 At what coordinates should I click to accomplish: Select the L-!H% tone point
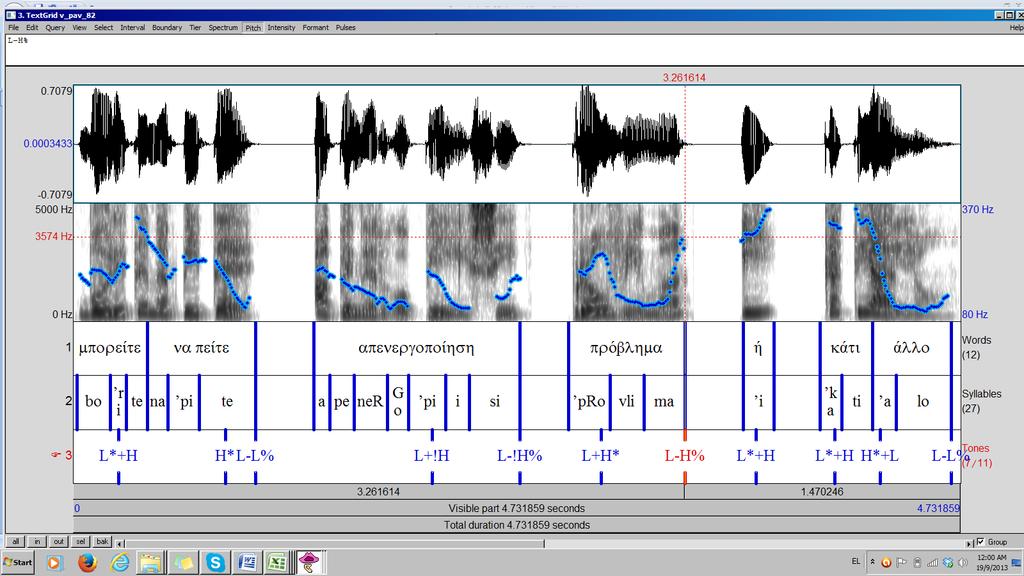(x=520, y=456)
